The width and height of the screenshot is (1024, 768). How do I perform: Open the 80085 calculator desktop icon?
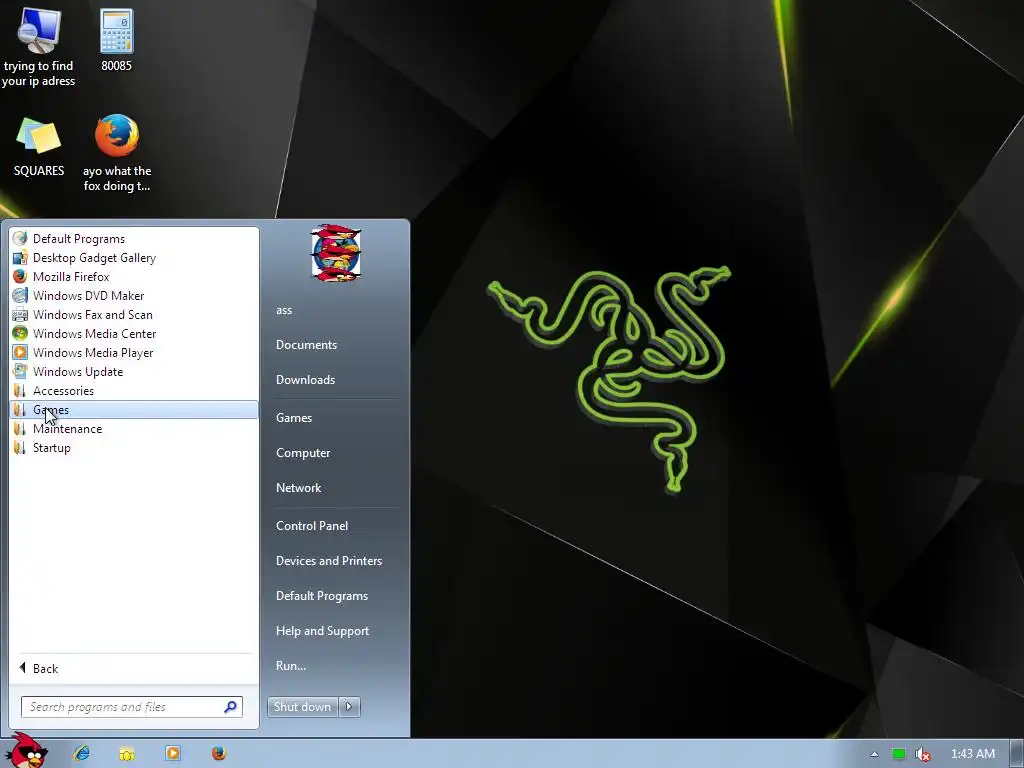click(117, 40)
